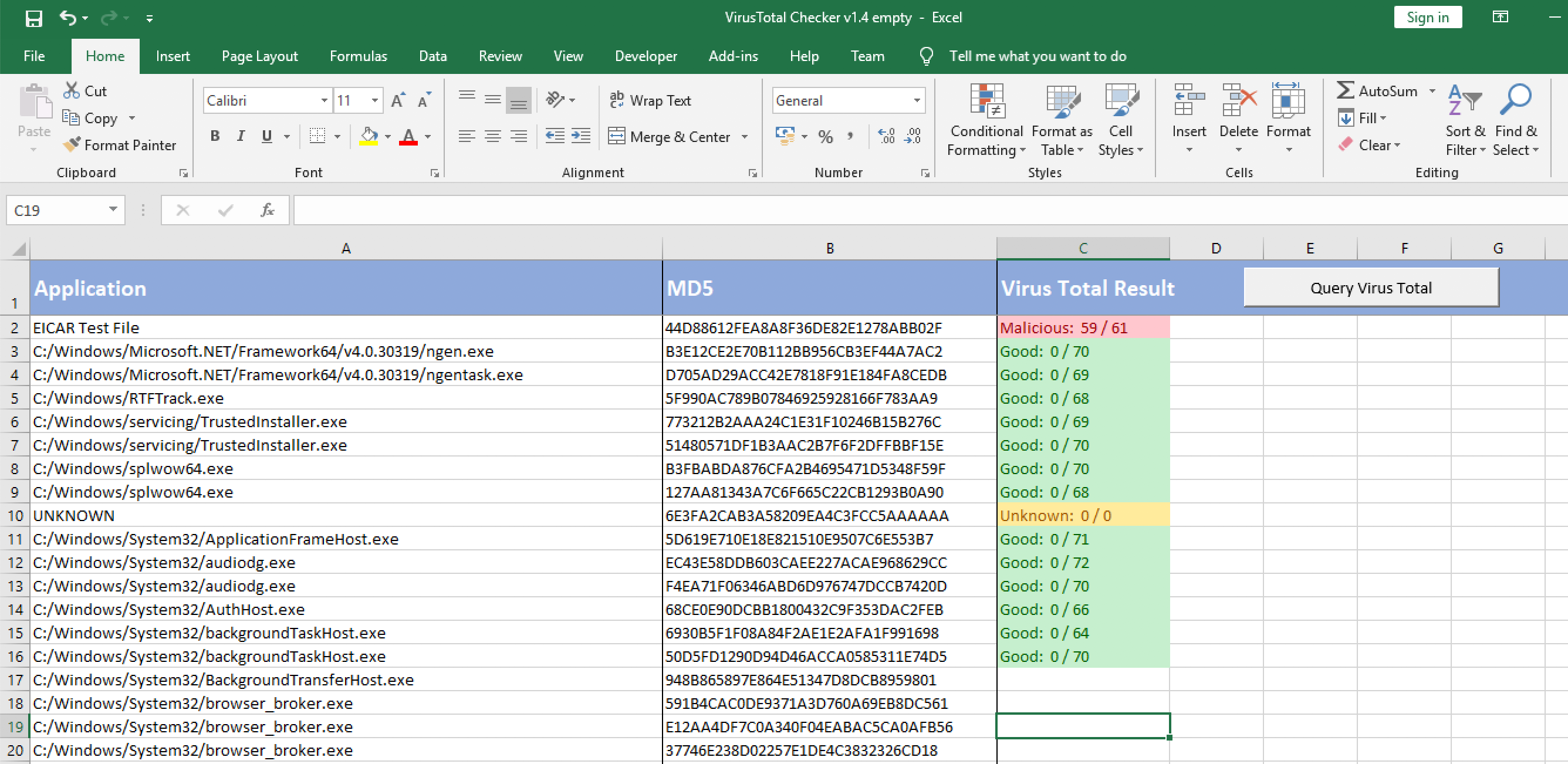Decrease Decimal places
The image size is (1568, 764).
[x=913, y=136]
